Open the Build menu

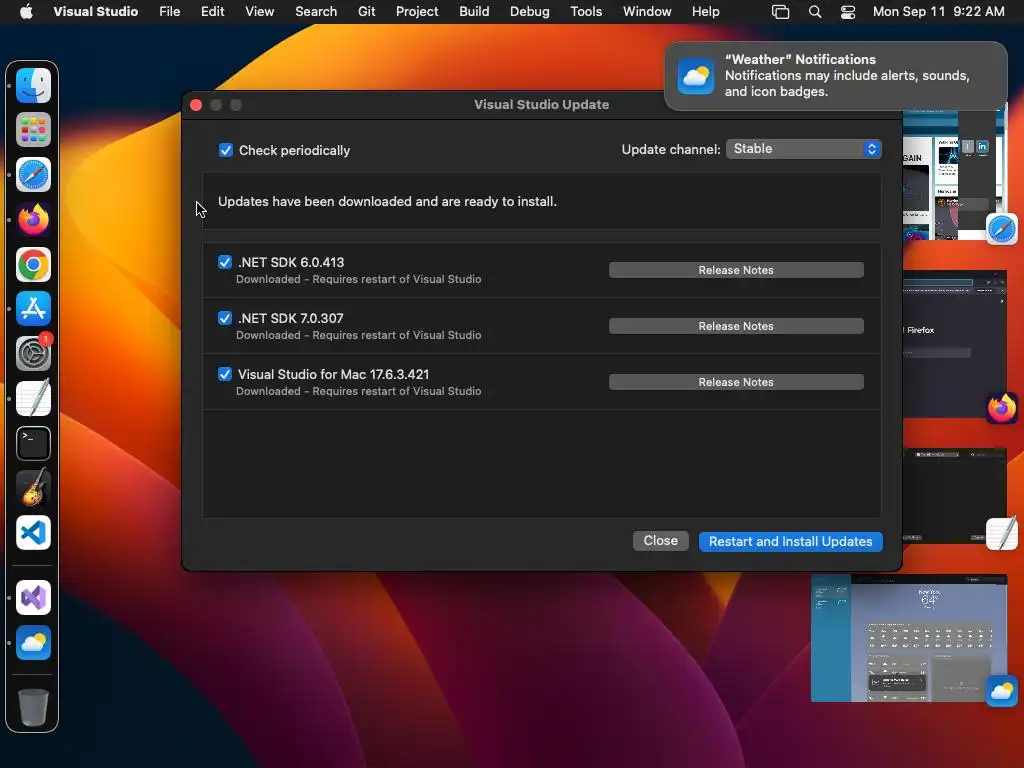(474, 11)
